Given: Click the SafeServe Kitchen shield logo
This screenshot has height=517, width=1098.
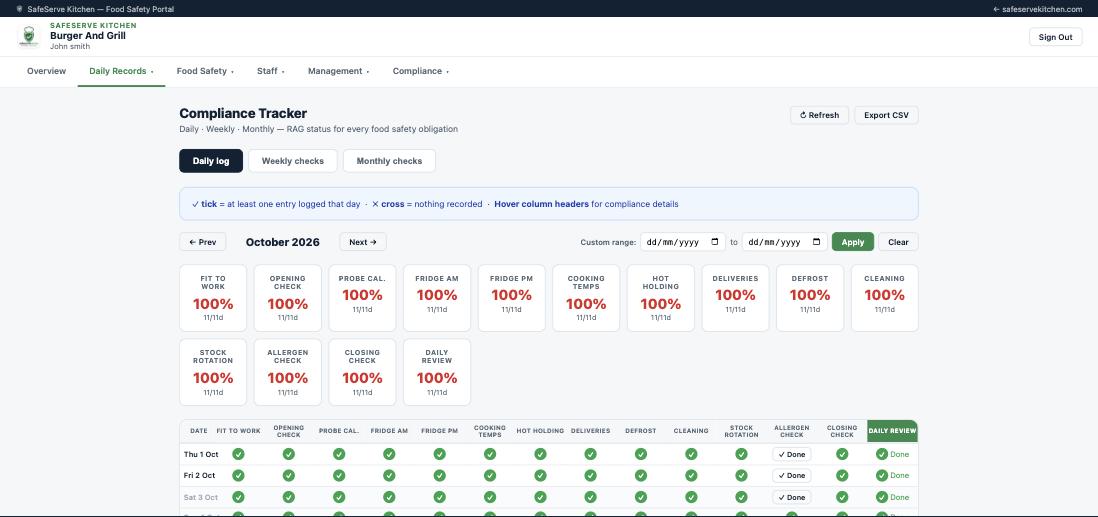Looking at the screenshot, I should point(29,36).
